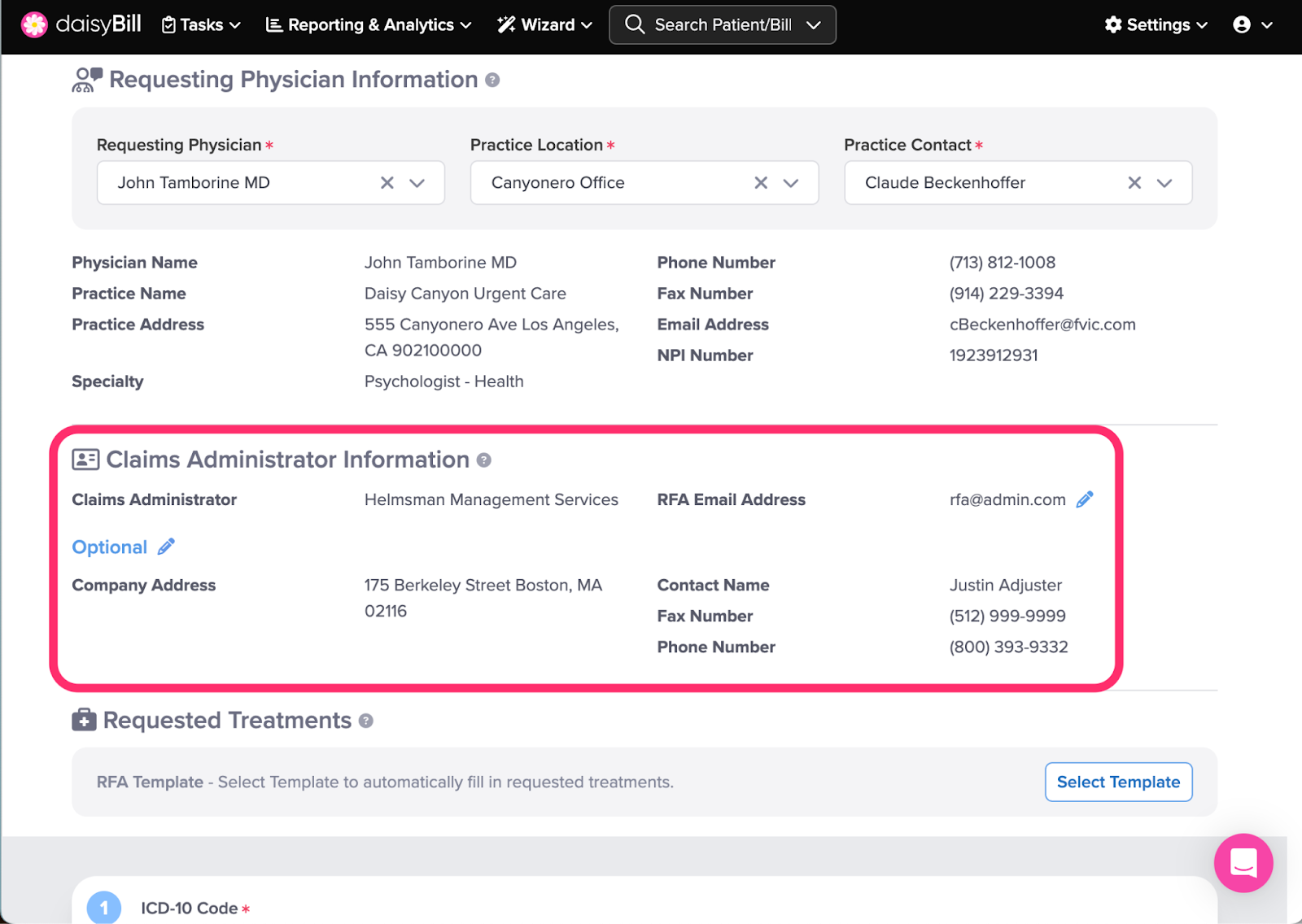The width and height of the screenshot is (1302, 924).
Task: Click the Optional link
Action: point(110,547)
